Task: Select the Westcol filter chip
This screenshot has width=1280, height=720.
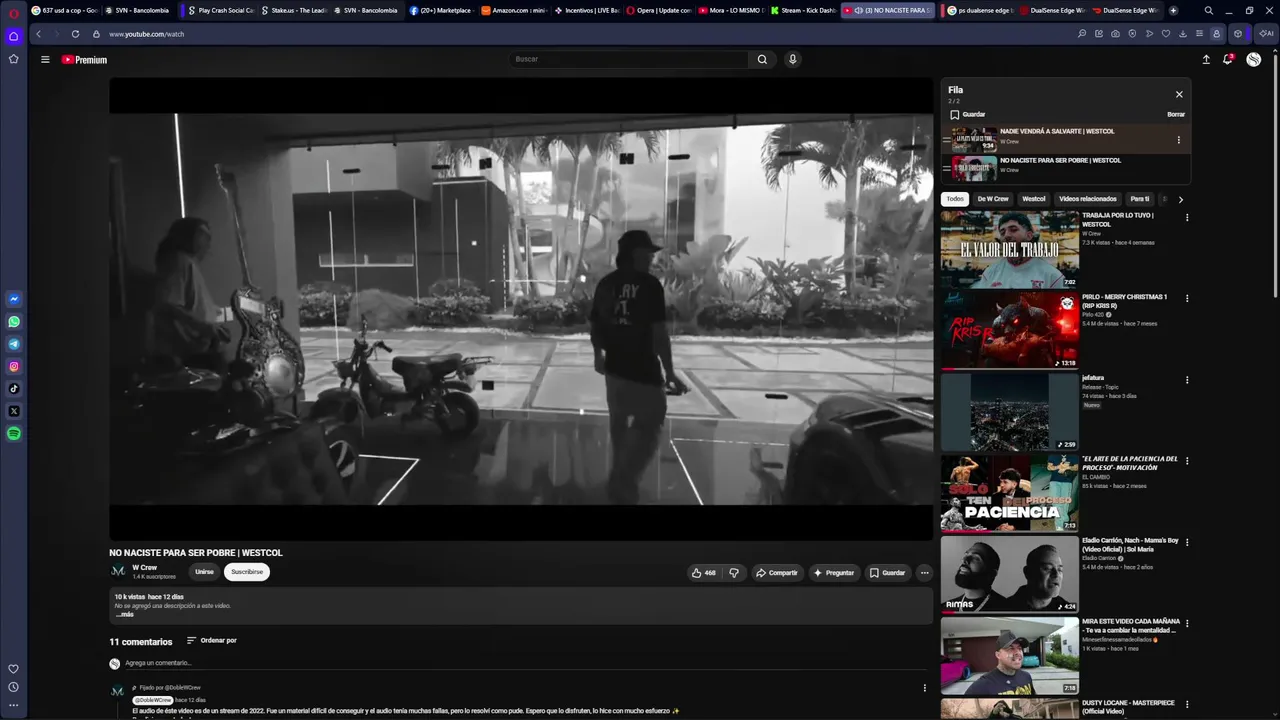Action: [x=1034, y=199]
